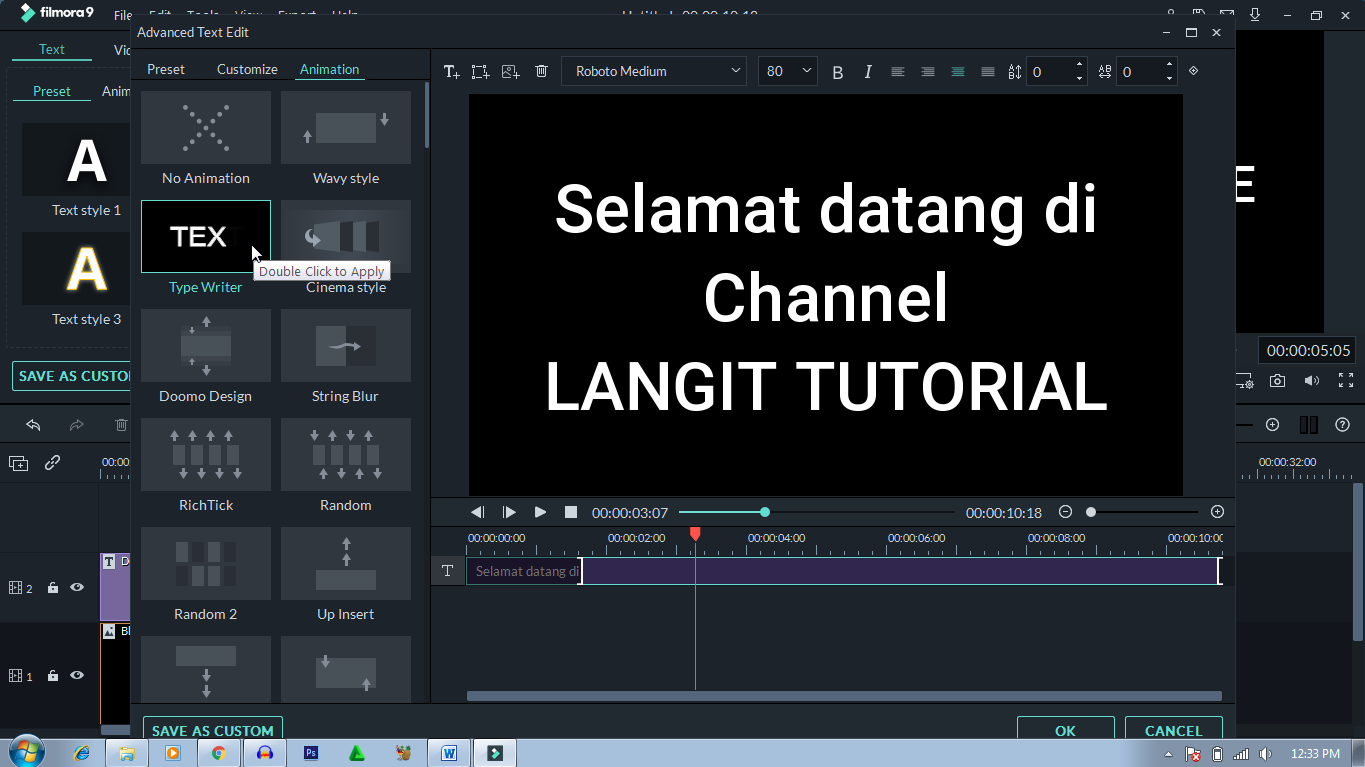Screen dimensions: 1365x767
Task: Click the help question mark icon
Action: pos(1343,424)
